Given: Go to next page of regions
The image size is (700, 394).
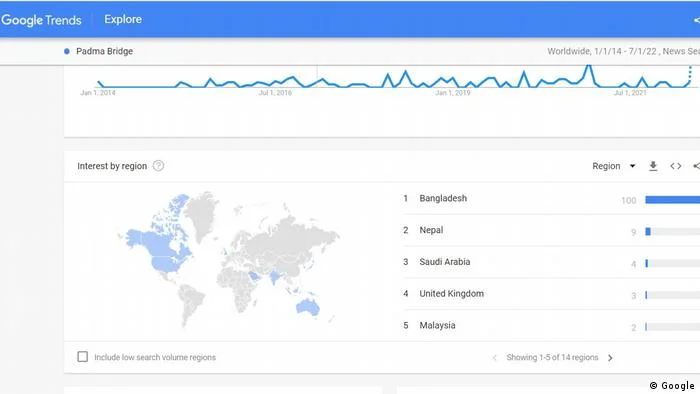Looking at the screenshot, I should [x=610, y=358].
